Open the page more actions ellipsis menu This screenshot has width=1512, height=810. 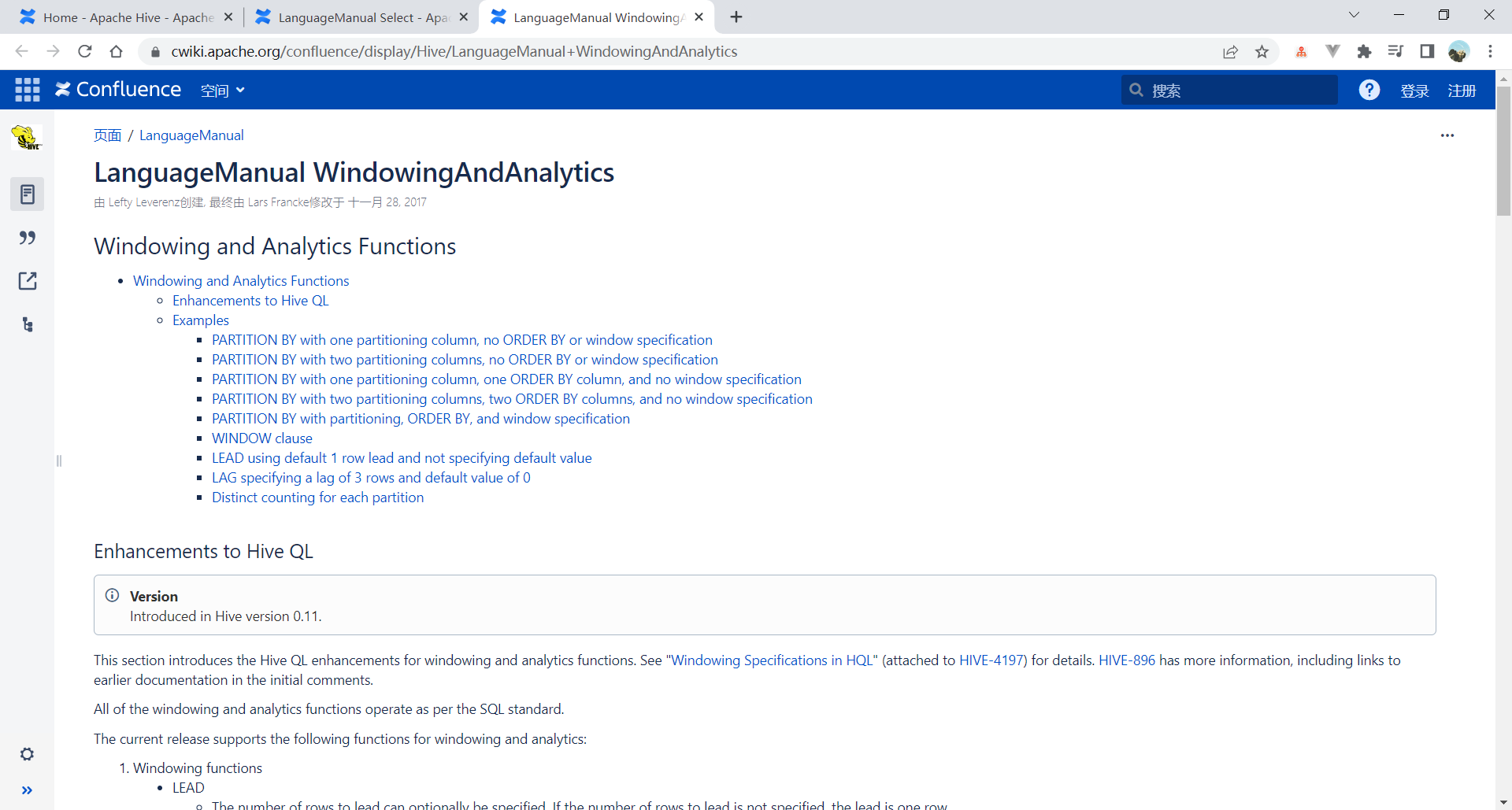[1447, 135]
